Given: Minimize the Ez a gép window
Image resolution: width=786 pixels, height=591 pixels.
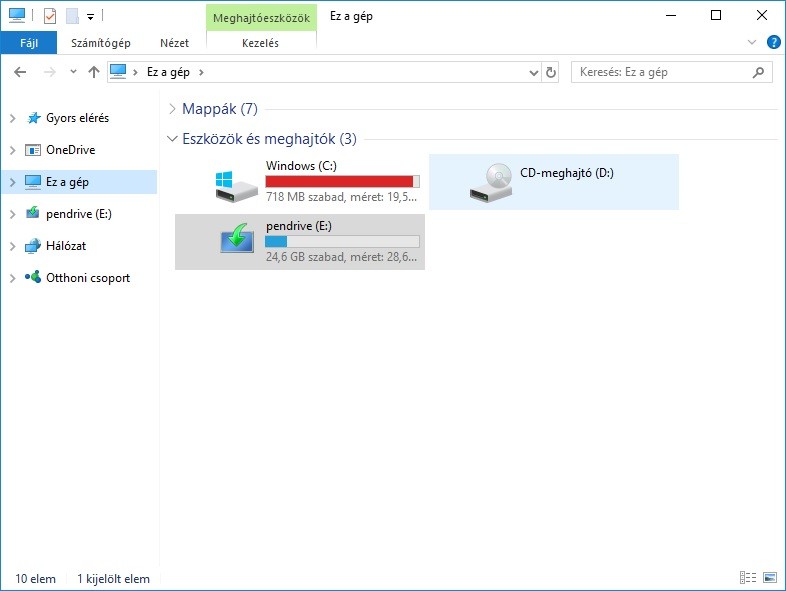Looking at the screenshot, I should pos(671,16).
